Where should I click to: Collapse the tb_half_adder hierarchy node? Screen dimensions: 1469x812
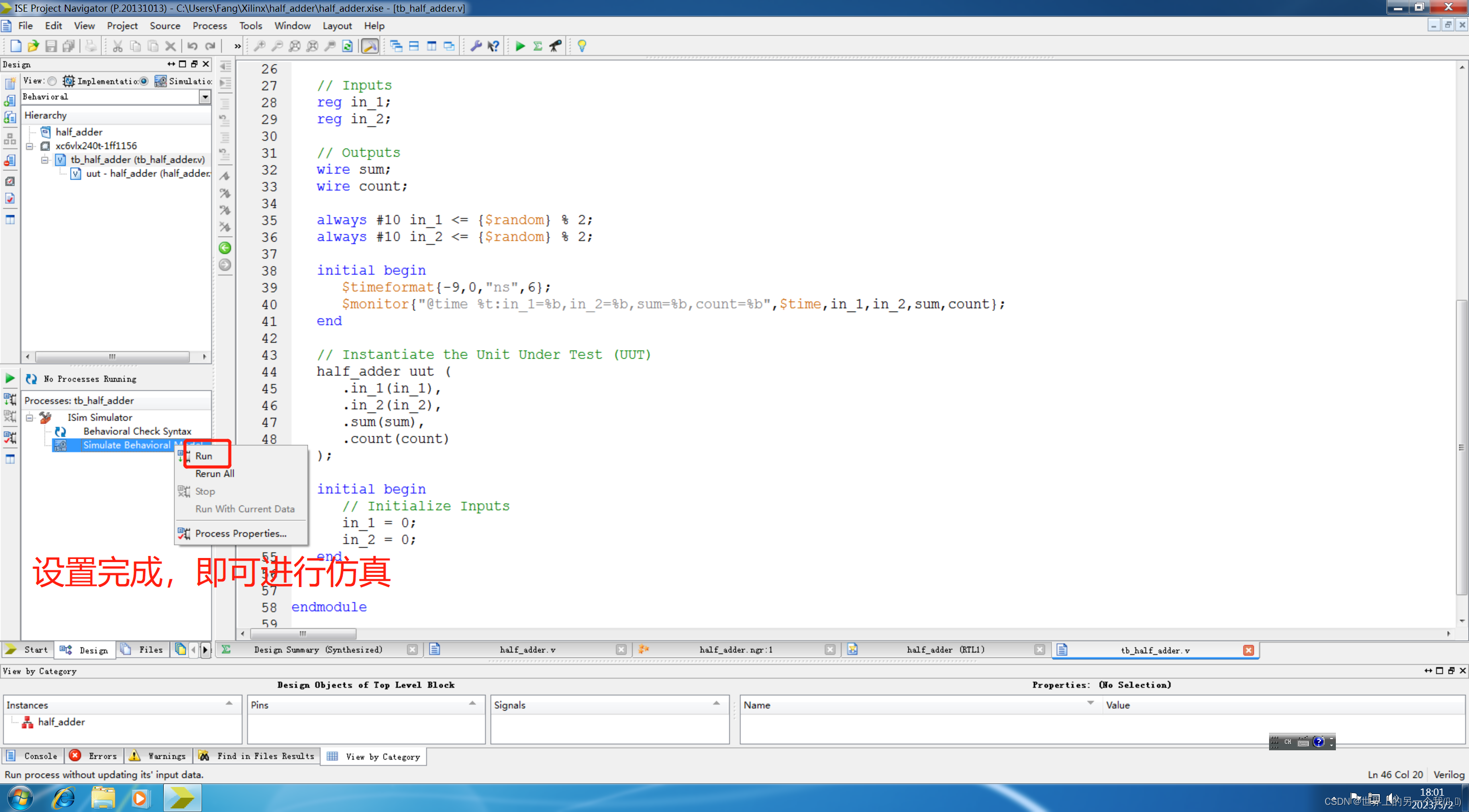coord(44,160)
